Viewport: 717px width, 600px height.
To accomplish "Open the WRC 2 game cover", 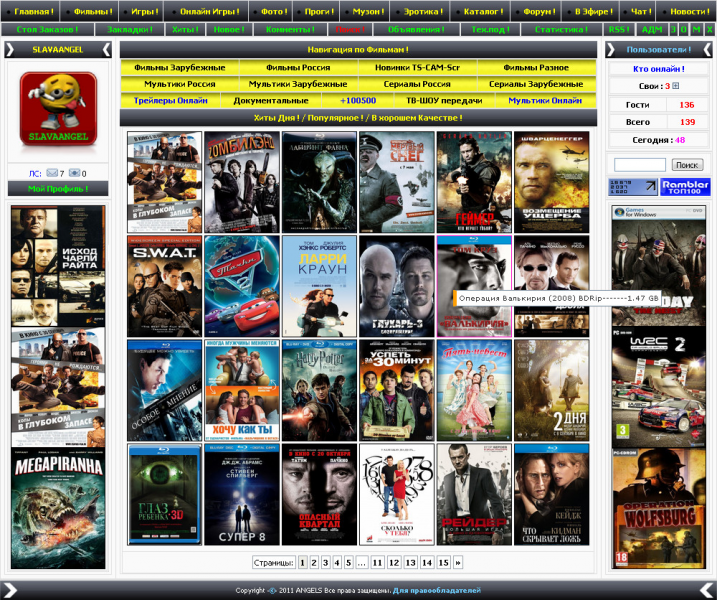I will click(658, 387).
